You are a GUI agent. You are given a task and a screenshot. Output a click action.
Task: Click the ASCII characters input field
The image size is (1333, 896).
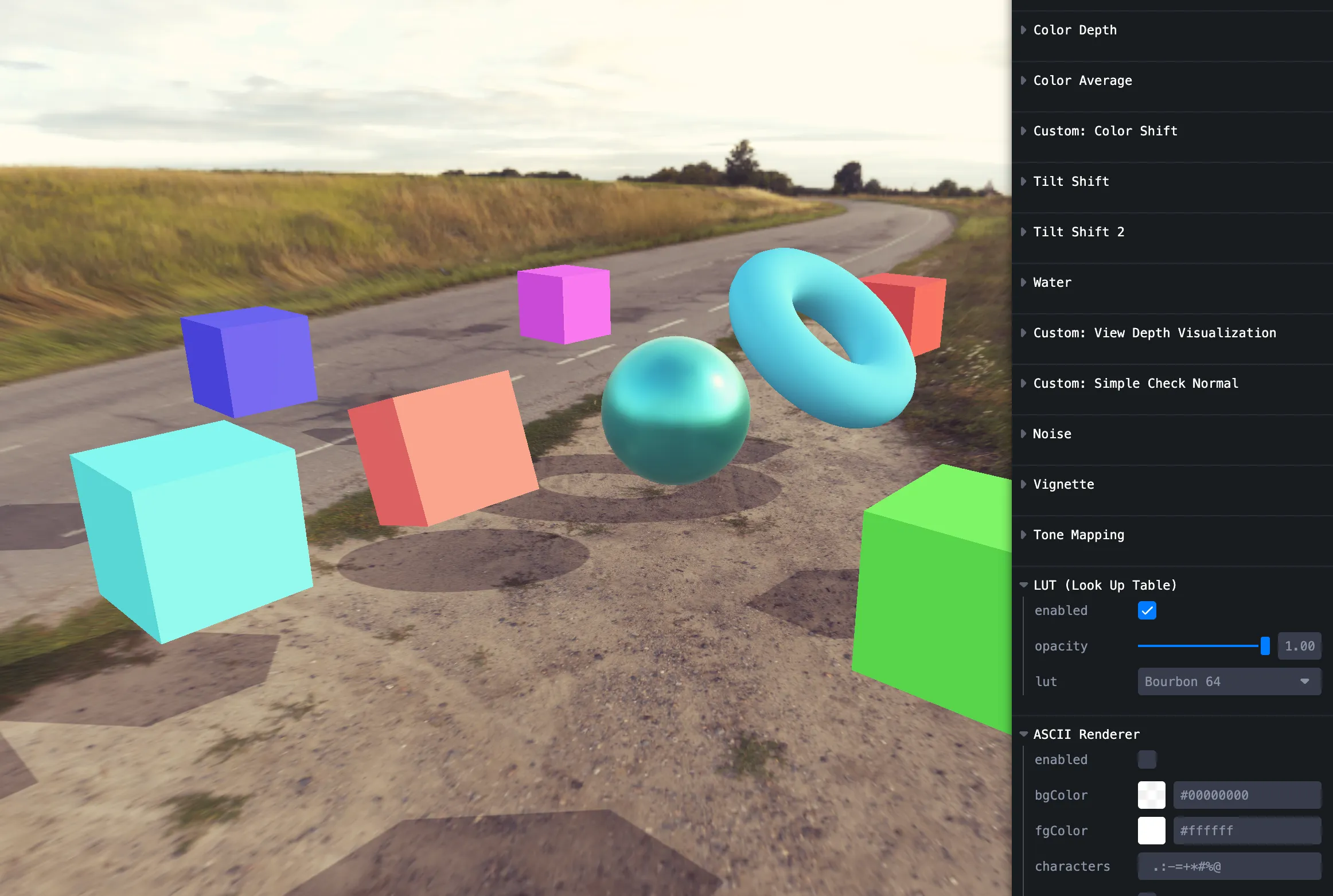[x=1229, y=866]
